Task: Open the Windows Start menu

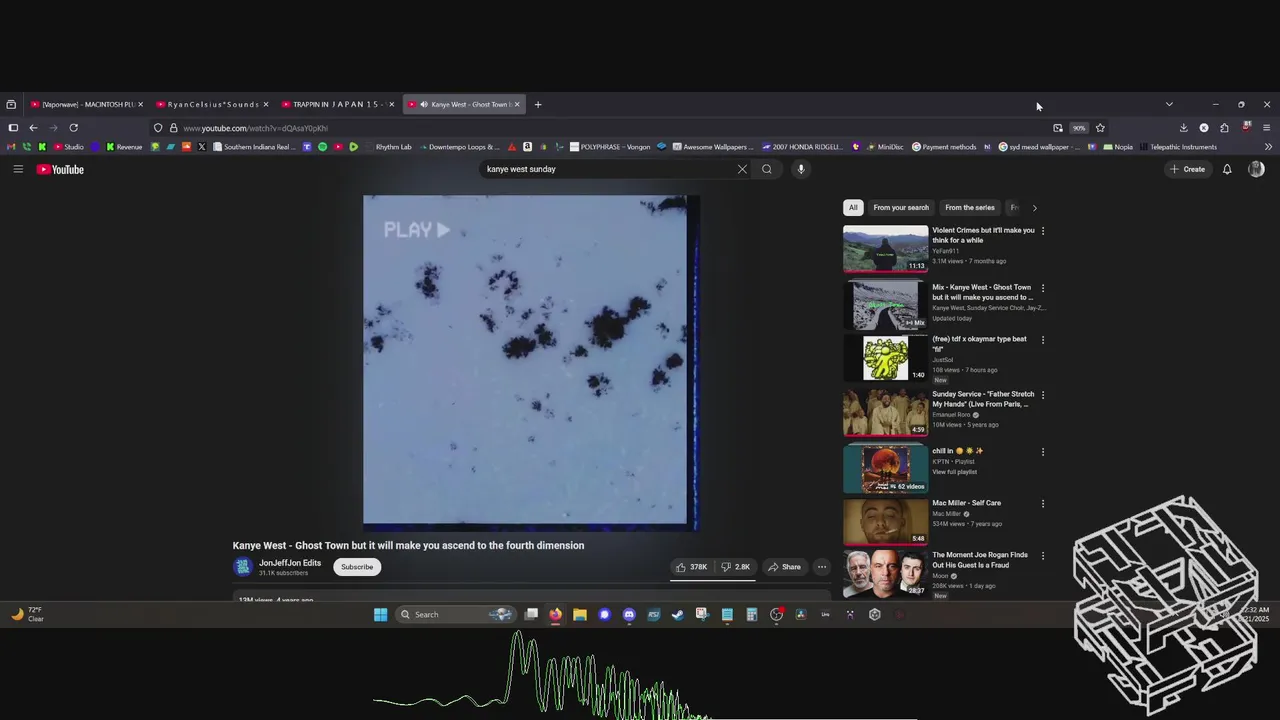Action: [x=380, y=615]
